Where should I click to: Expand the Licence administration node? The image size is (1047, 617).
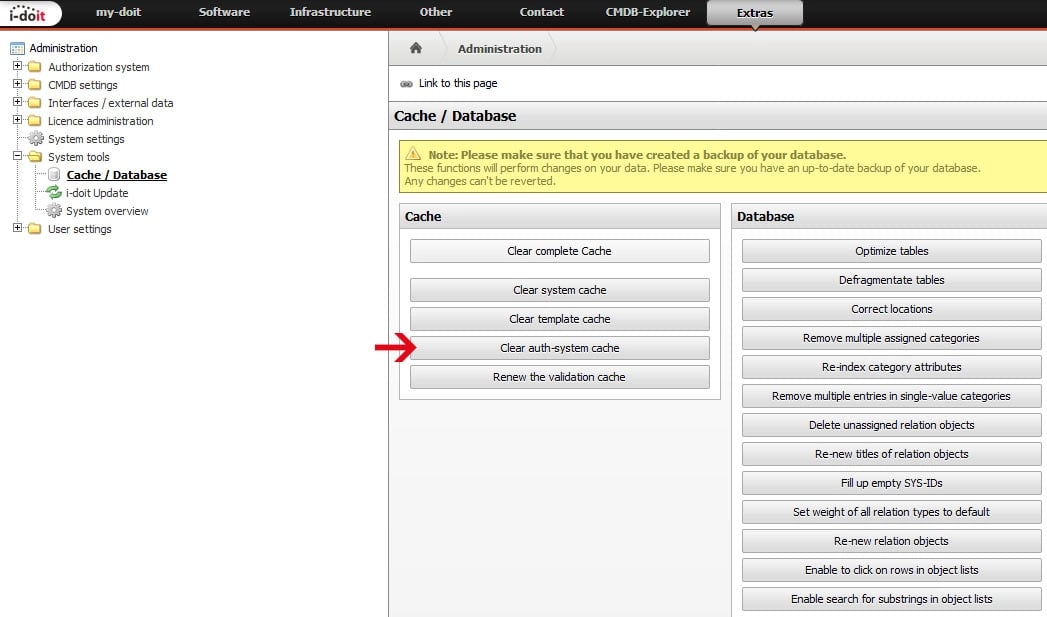[17, 120]
